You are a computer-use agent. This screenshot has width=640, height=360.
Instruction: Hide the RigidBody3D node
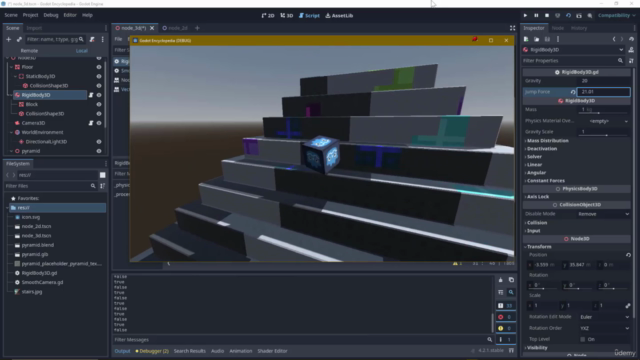99,95
